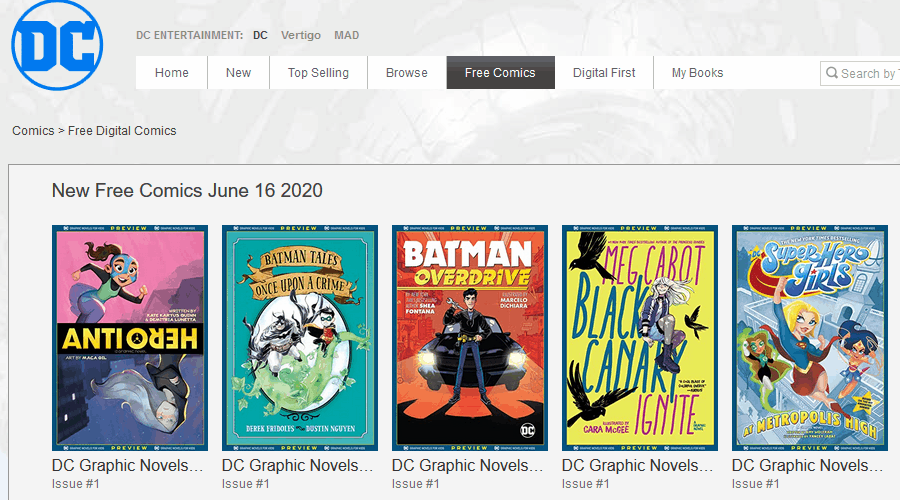Click the DC logo

pos(57,45)
